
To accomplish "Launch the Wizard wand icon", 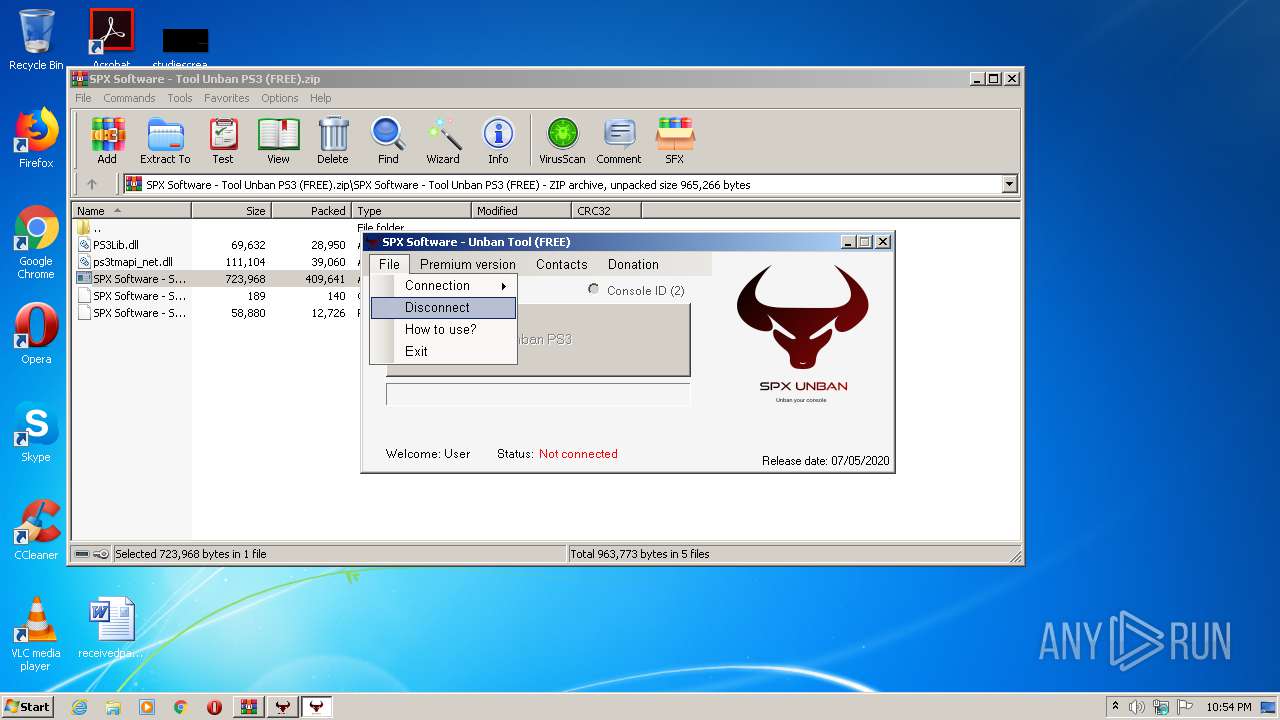I will 443,140.
